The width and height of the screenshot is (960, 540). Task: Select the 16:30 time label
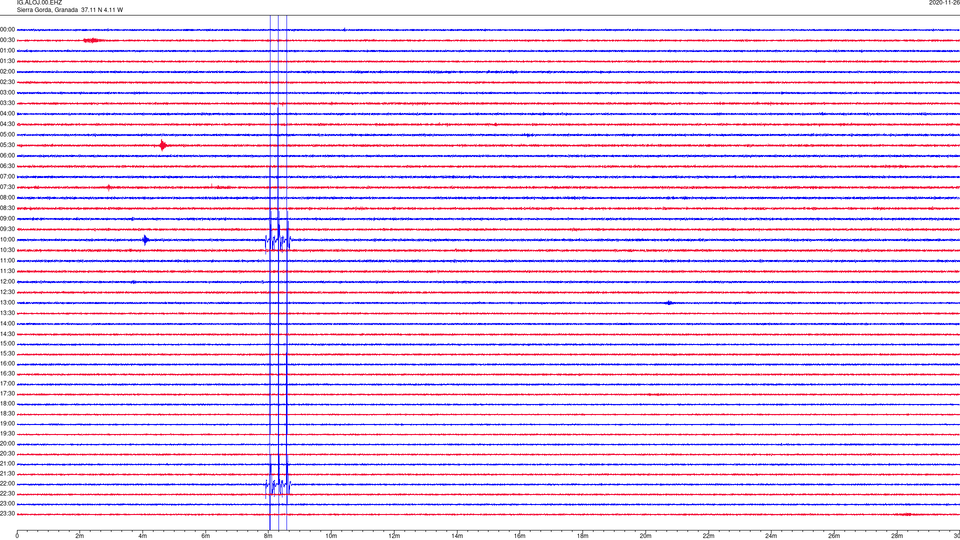(x=7, y=374)
